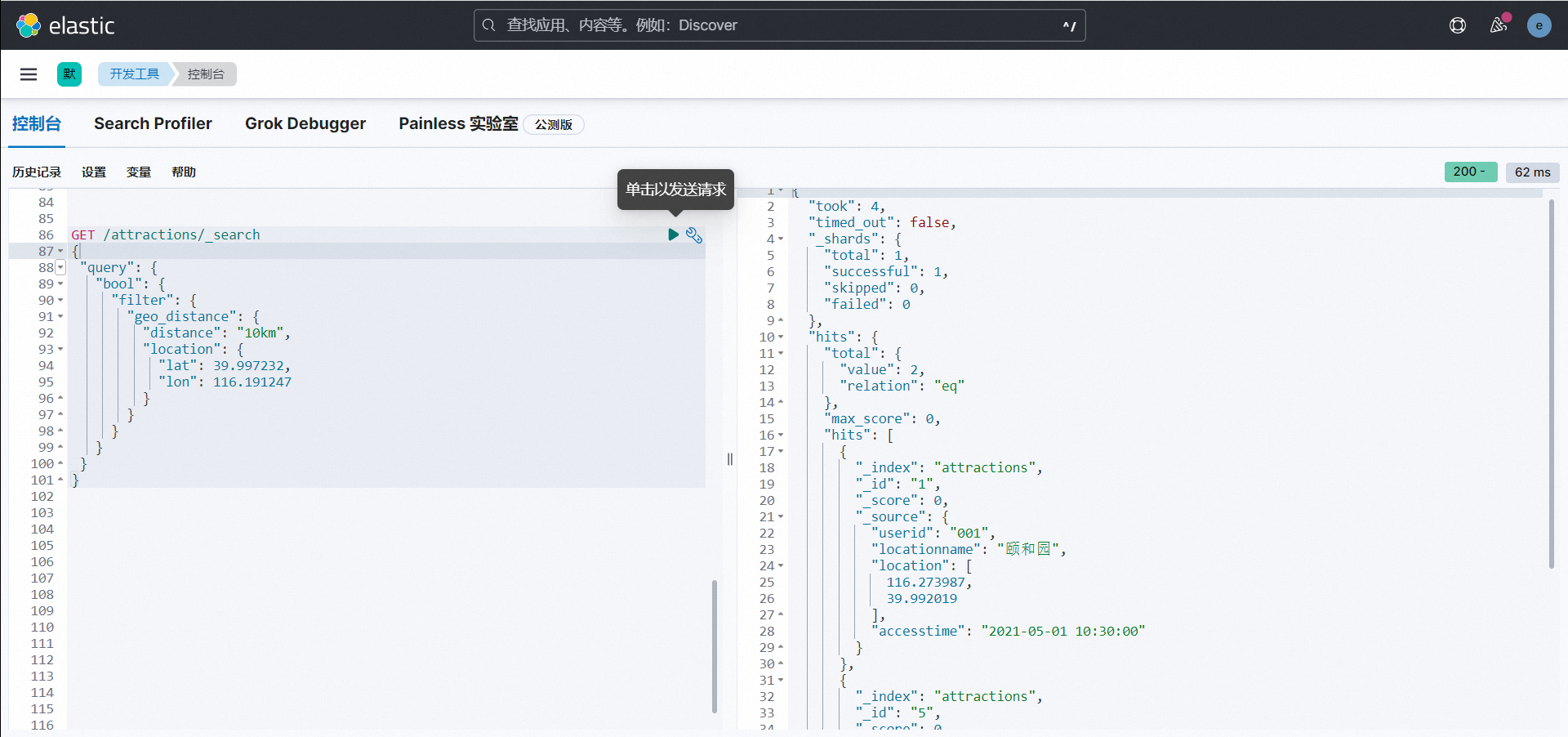Click the 200 status badge
Image resolution: width=1568 pixels, height=737 pixels.
pyautogui.click(x=1470, y=172)
